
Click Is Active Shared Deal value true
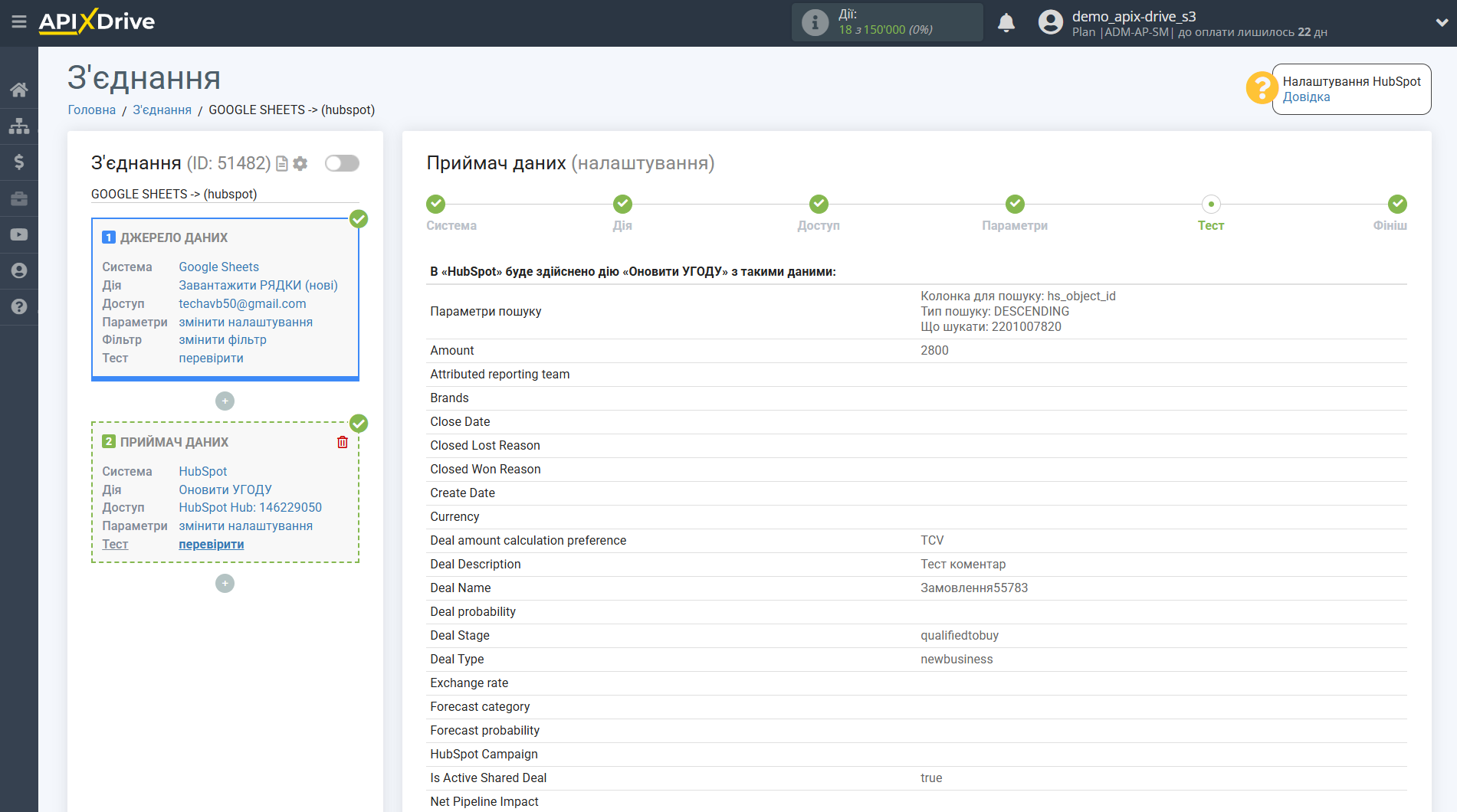pos(931,778)
